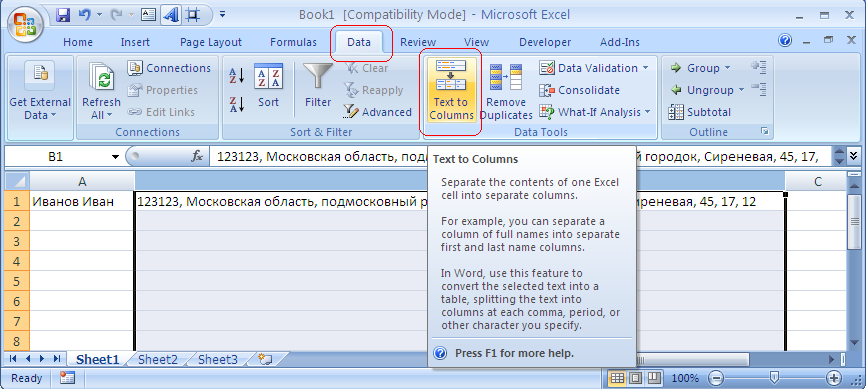Select column A header
Screen dimensions: 866x389
point(82,182)
